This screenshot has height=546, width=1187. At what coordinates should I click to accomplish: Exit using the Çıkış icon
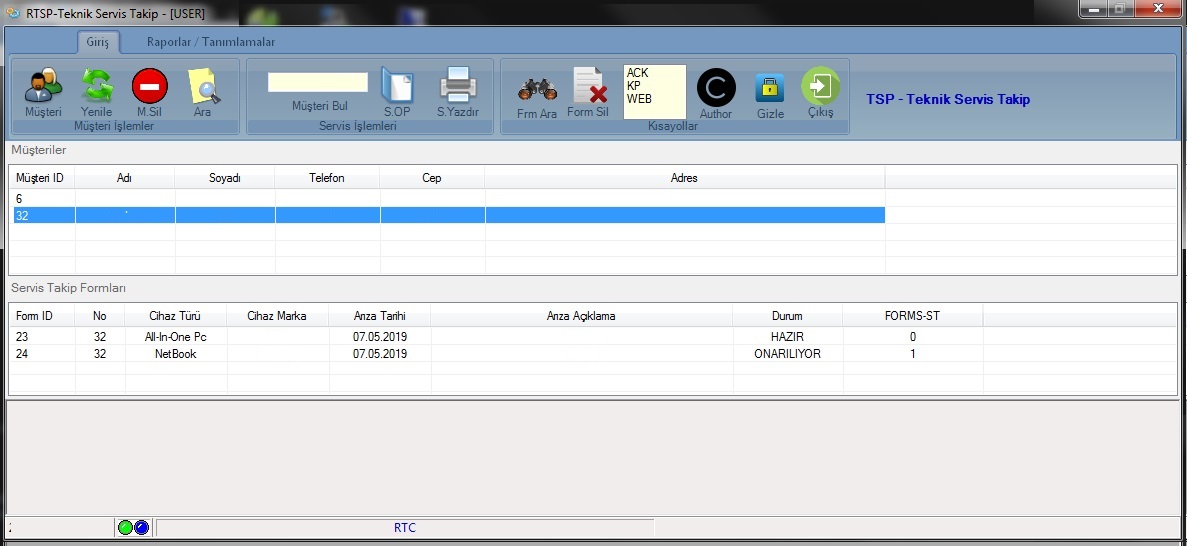click(821, 86)
